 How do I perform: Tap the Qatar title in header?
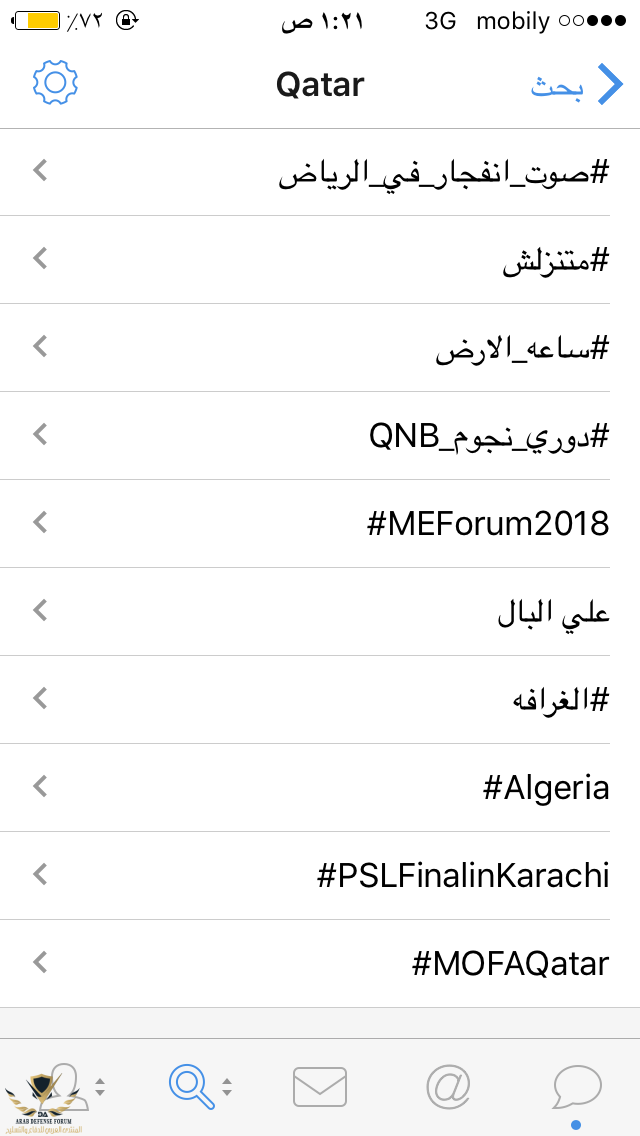[320, 85]
